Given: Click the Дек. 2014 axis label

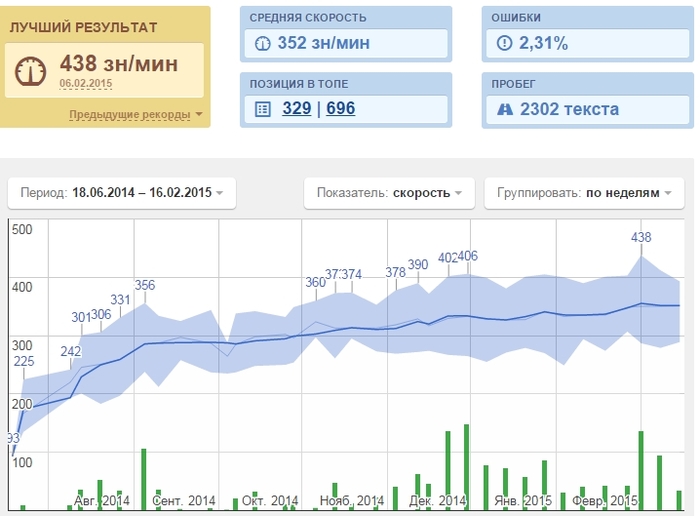Looking at the screenshot, I should pos(438,501).
